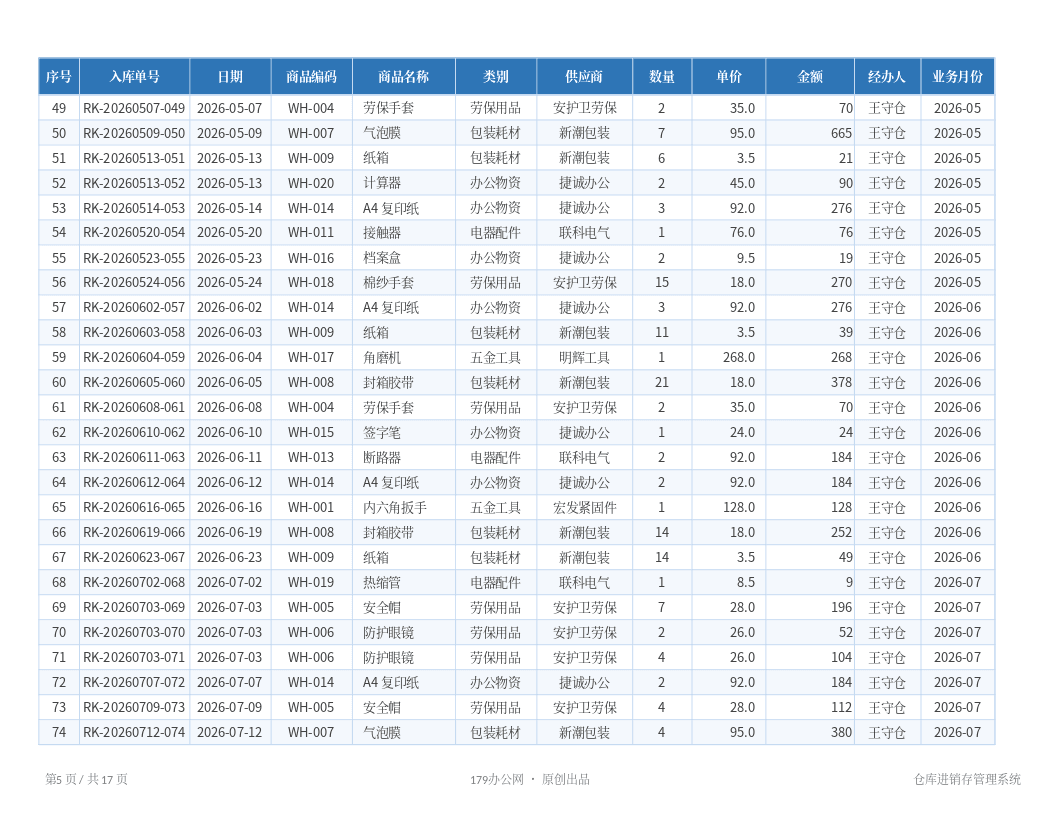Click the 业务月份 column header

[958, 77]
